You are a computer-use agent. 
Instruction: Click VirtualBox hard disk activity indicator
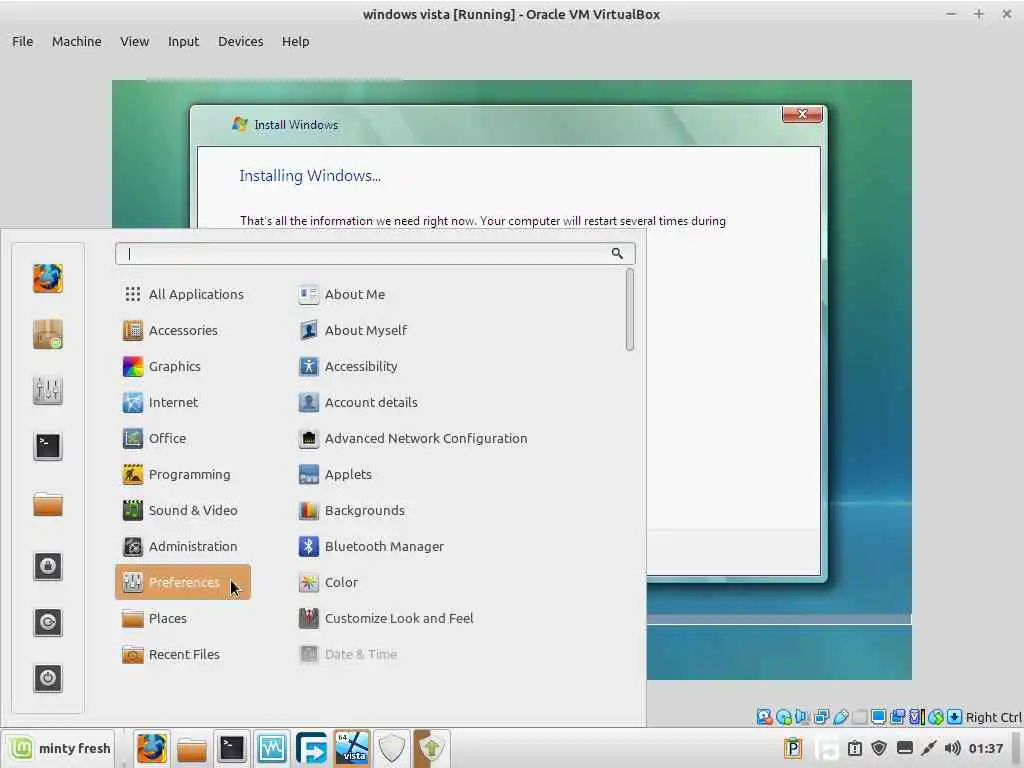coord(764,717)
